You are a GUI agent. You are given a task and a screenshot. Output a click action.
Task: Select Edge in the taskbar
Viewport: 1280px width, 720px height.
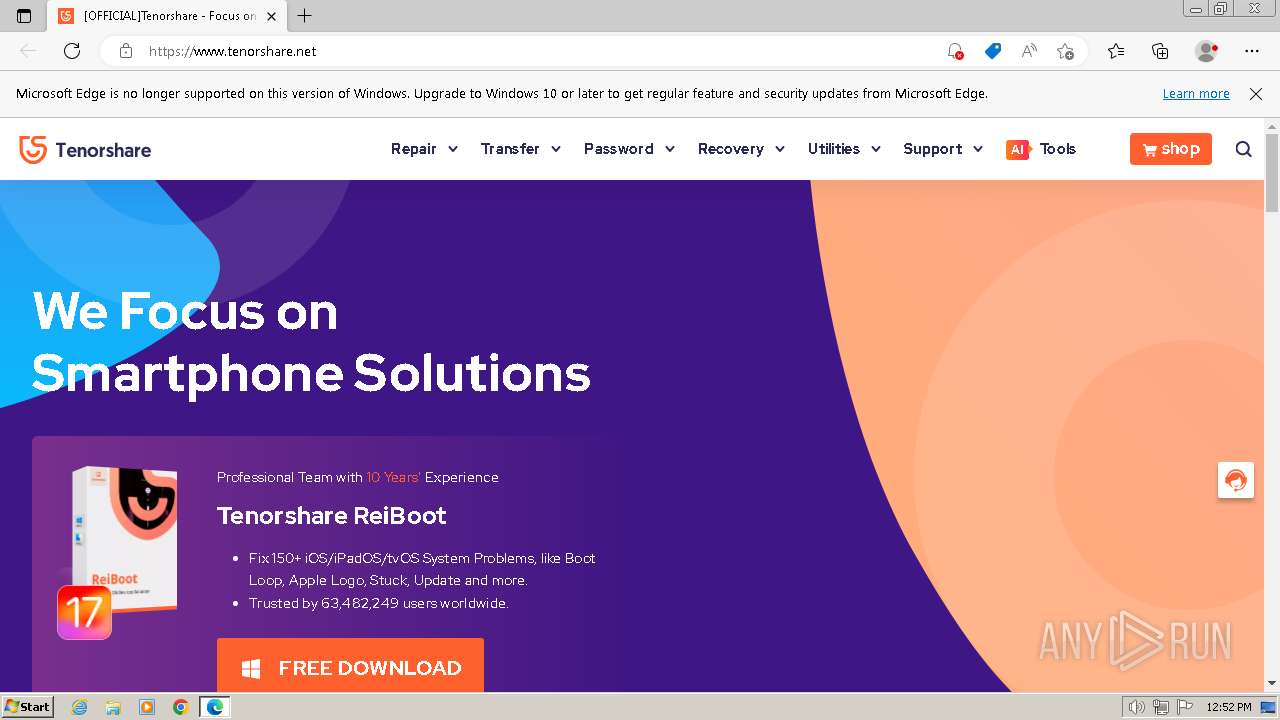point(215,707)
